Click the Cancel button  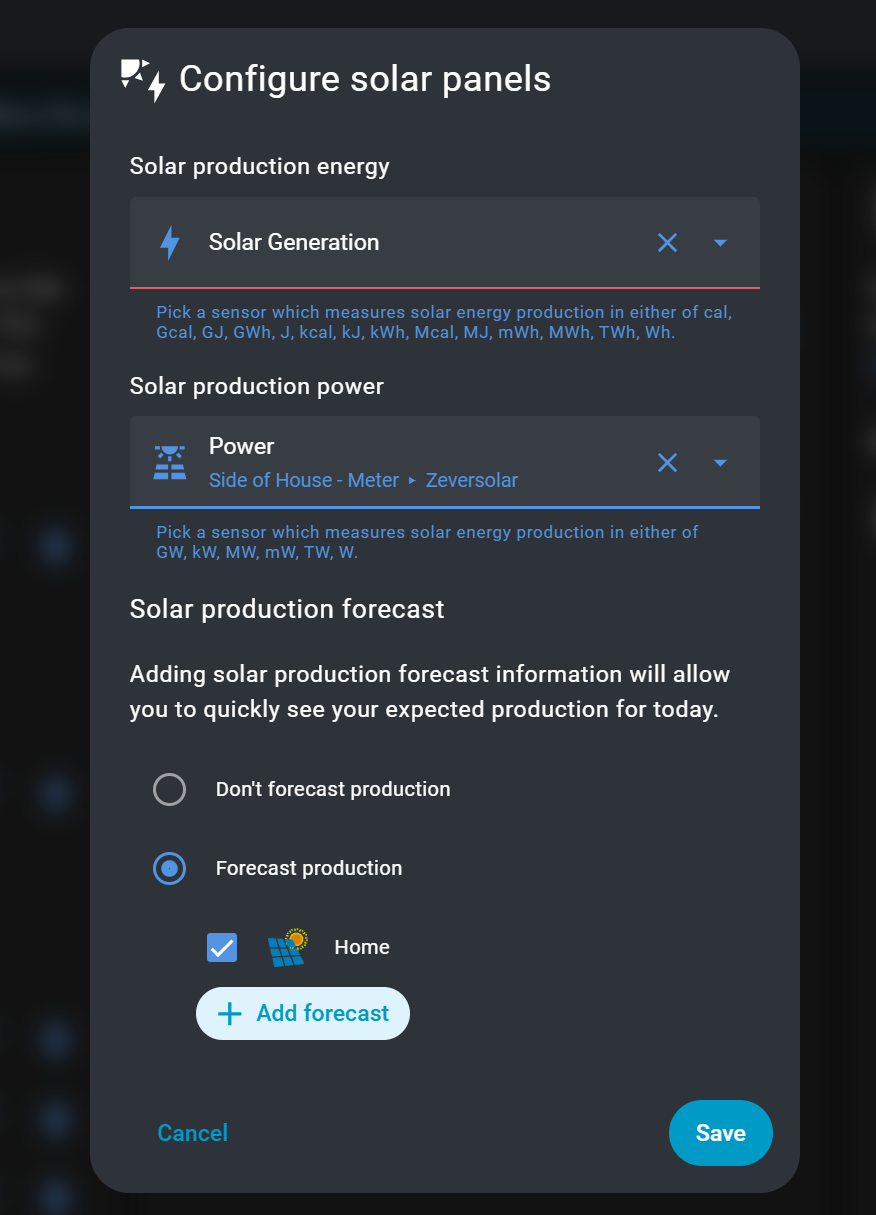tap(193, 1133)
